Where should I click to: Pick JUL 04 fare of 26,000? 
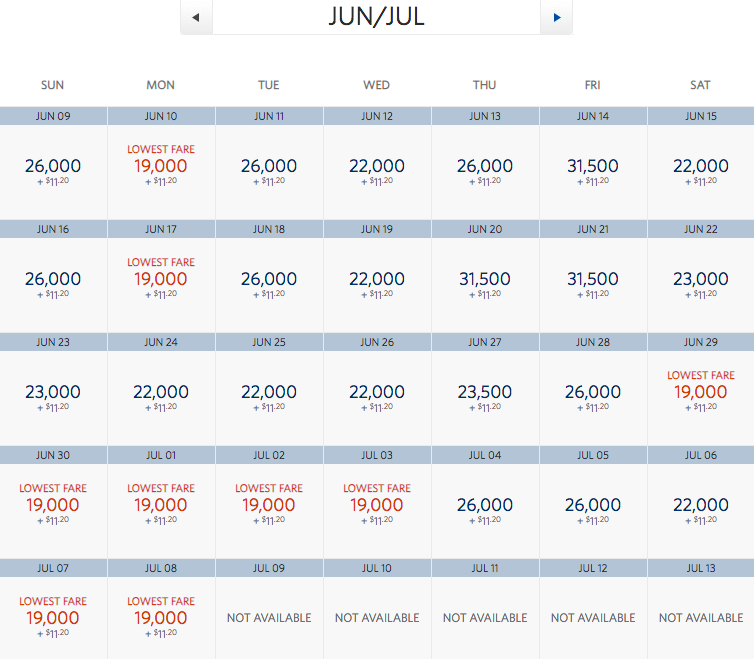click(x=485, y=505)
